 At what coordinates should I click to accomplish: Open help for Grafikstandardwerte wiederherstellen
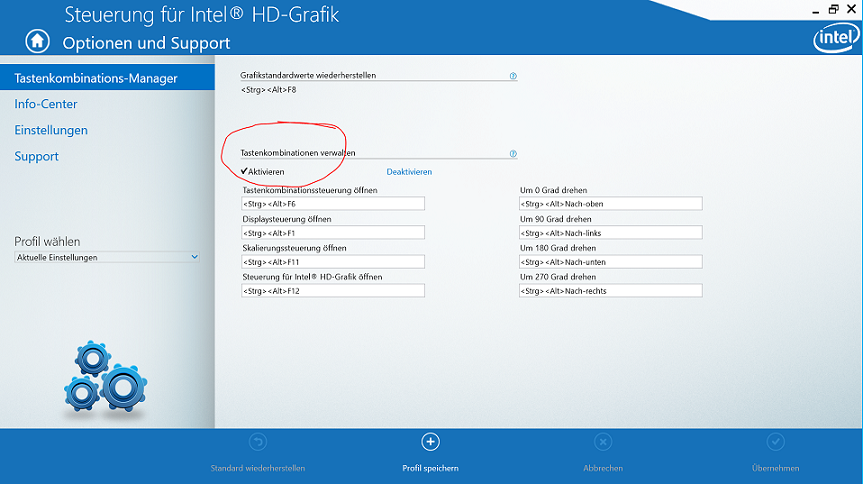[513, 76]
